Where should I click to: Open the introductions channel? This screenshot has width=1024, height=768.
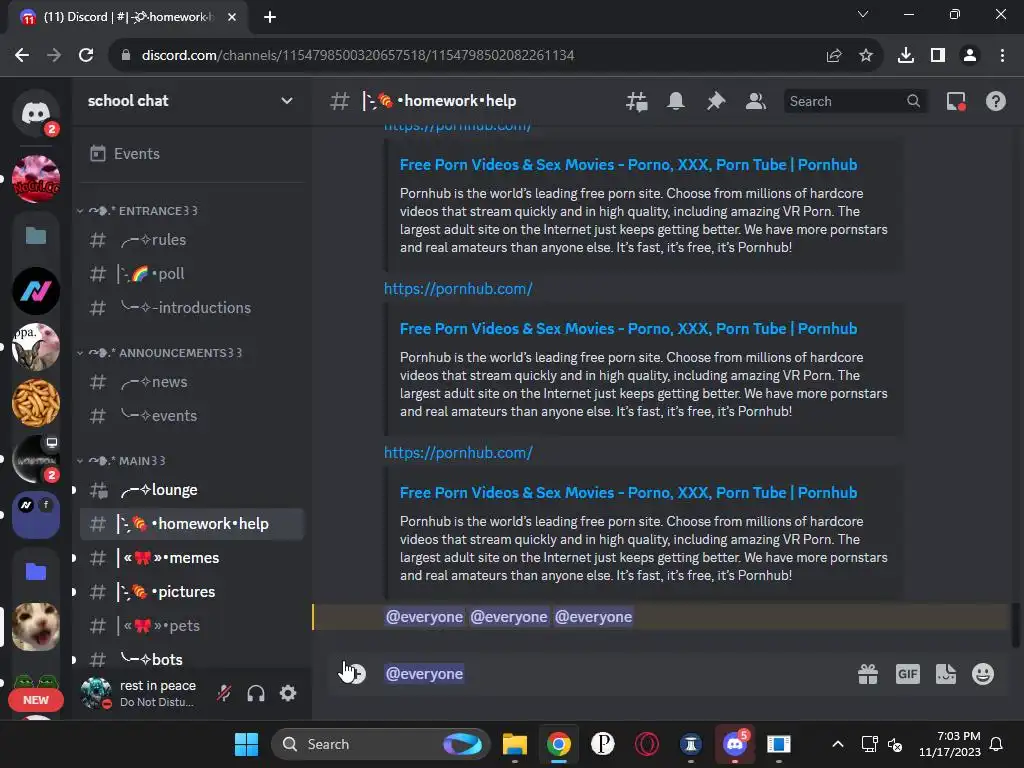coord(192,308)
